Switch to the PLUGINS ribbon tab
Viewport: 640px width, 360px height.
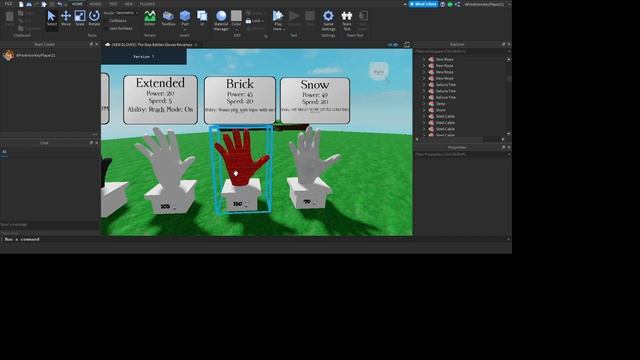(147, 4)
